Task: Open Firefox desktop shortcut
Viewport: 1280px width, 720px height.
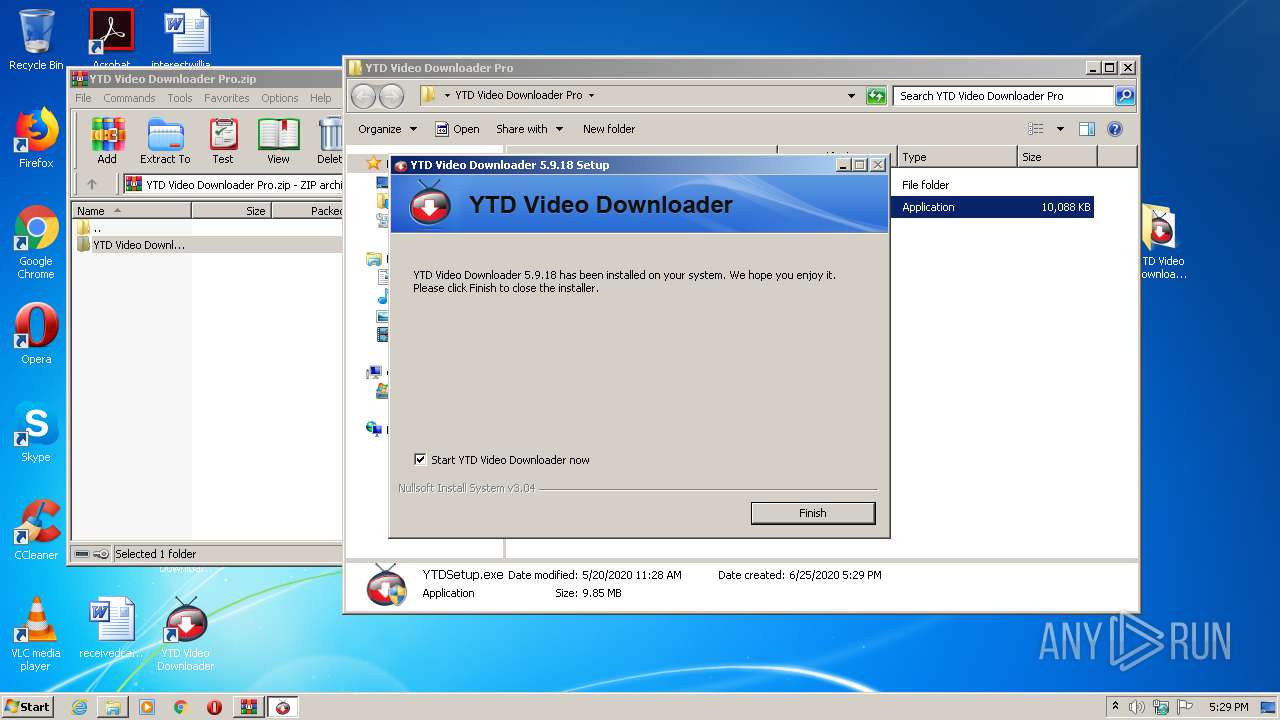Action: click(x=36, y=138)
